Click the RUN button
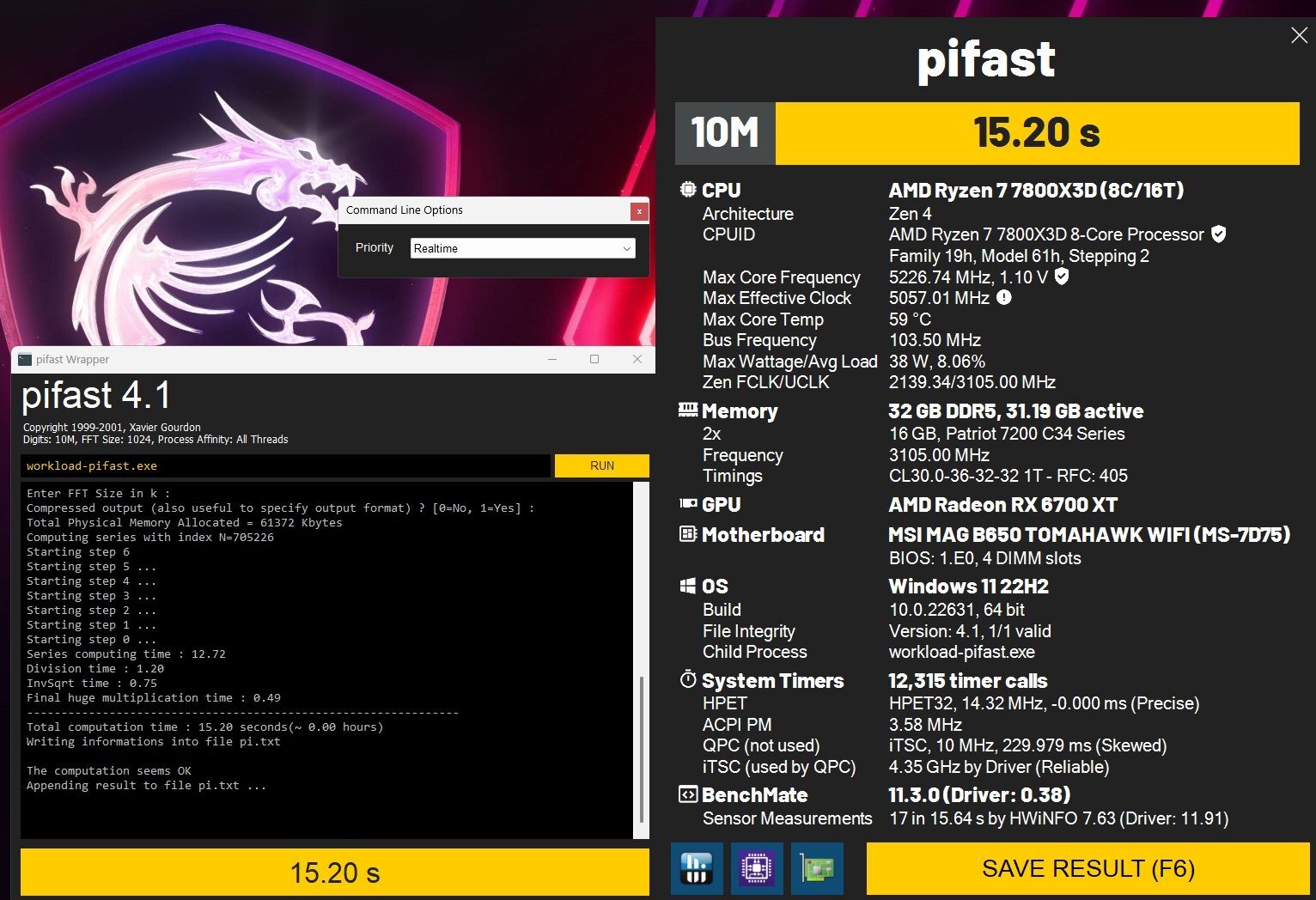The height and width of the screenshot is (900, 1316). point(601,465)
